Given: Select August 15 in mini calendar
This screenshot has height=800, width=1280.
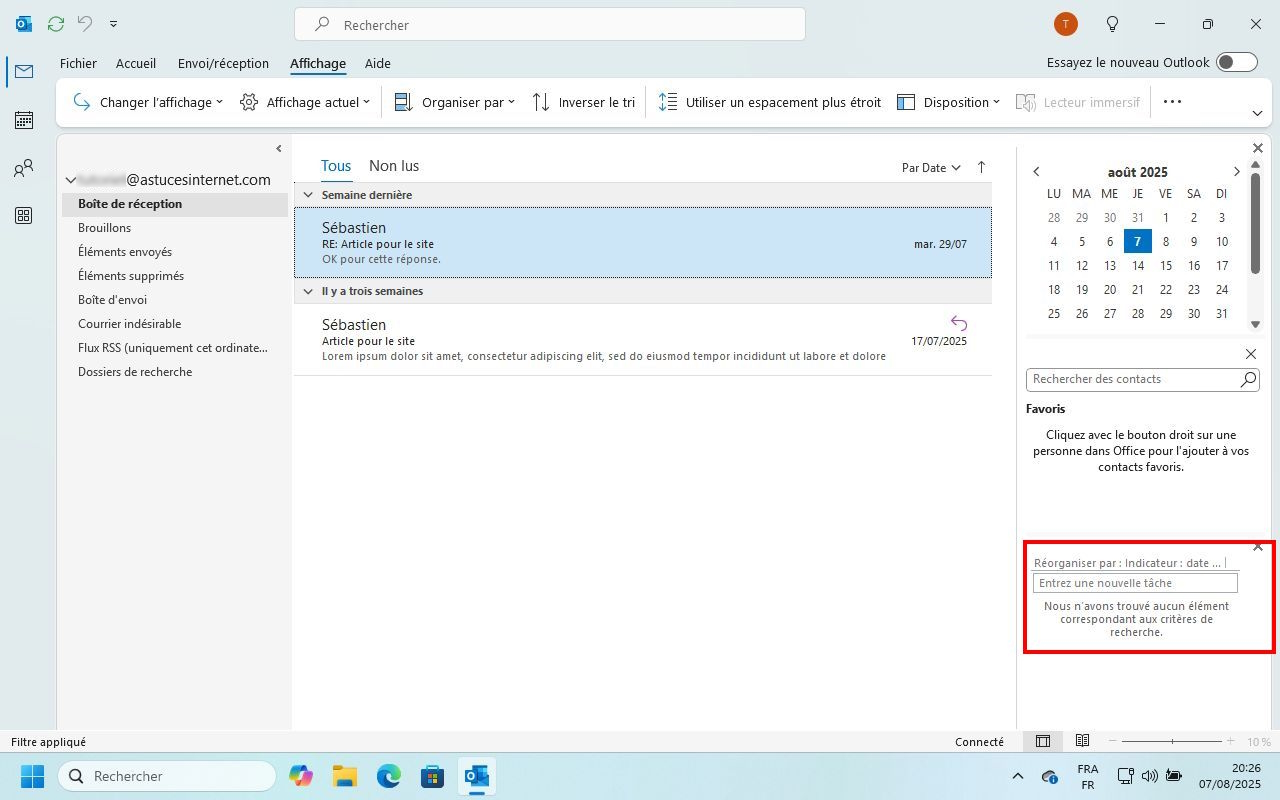Looking at the screenshot, I should coord(1165,266).
